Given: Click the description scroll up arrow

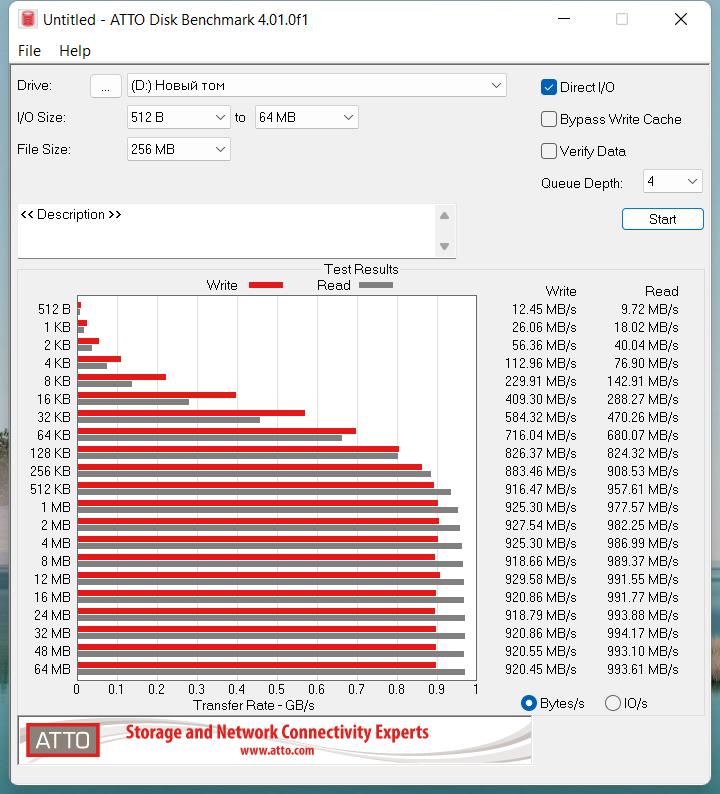Looking at the screenshot, I should click(445, 216).
